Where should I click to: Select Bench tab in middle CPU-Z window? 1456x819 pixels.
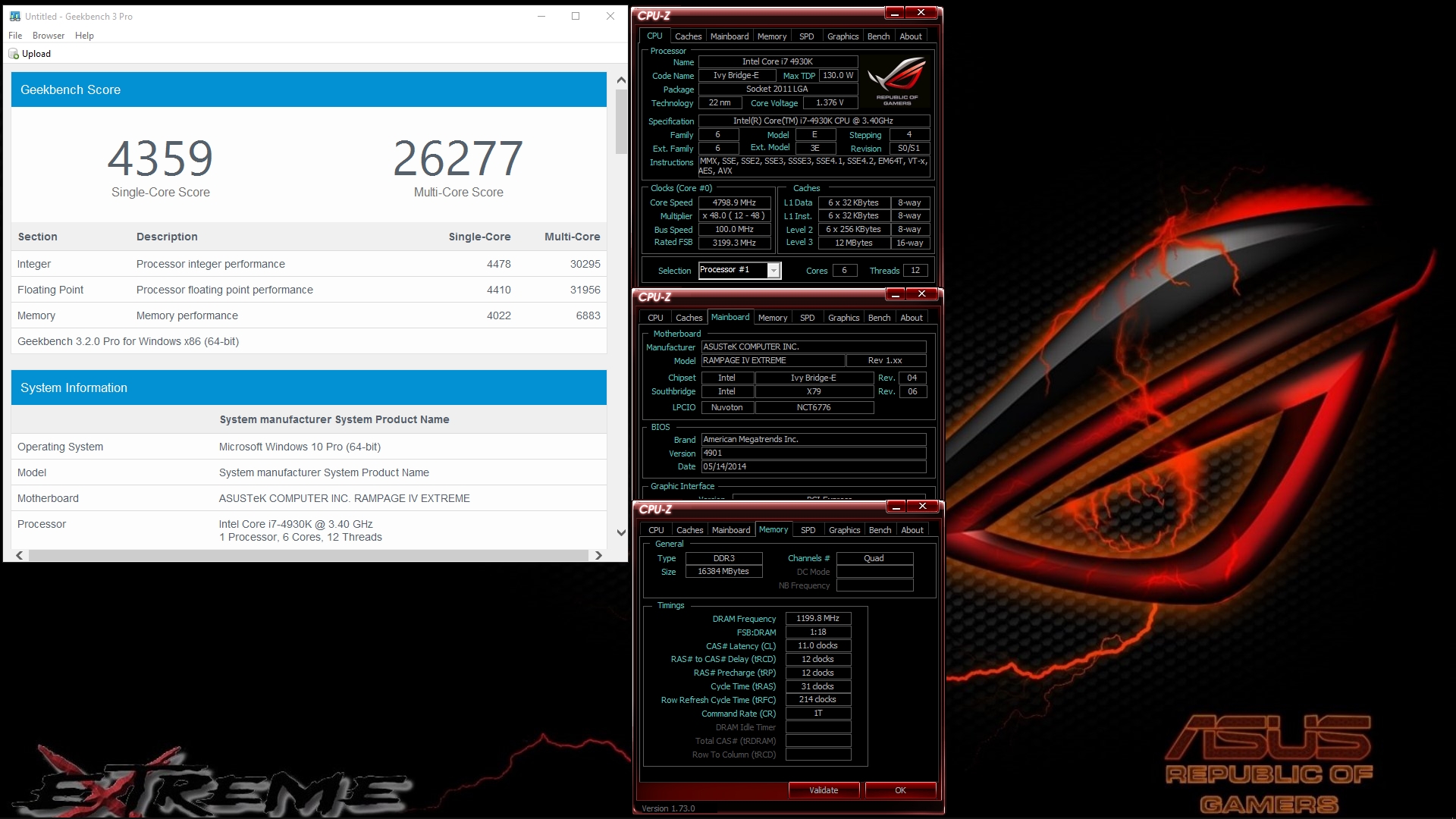(x=879, y=318)
